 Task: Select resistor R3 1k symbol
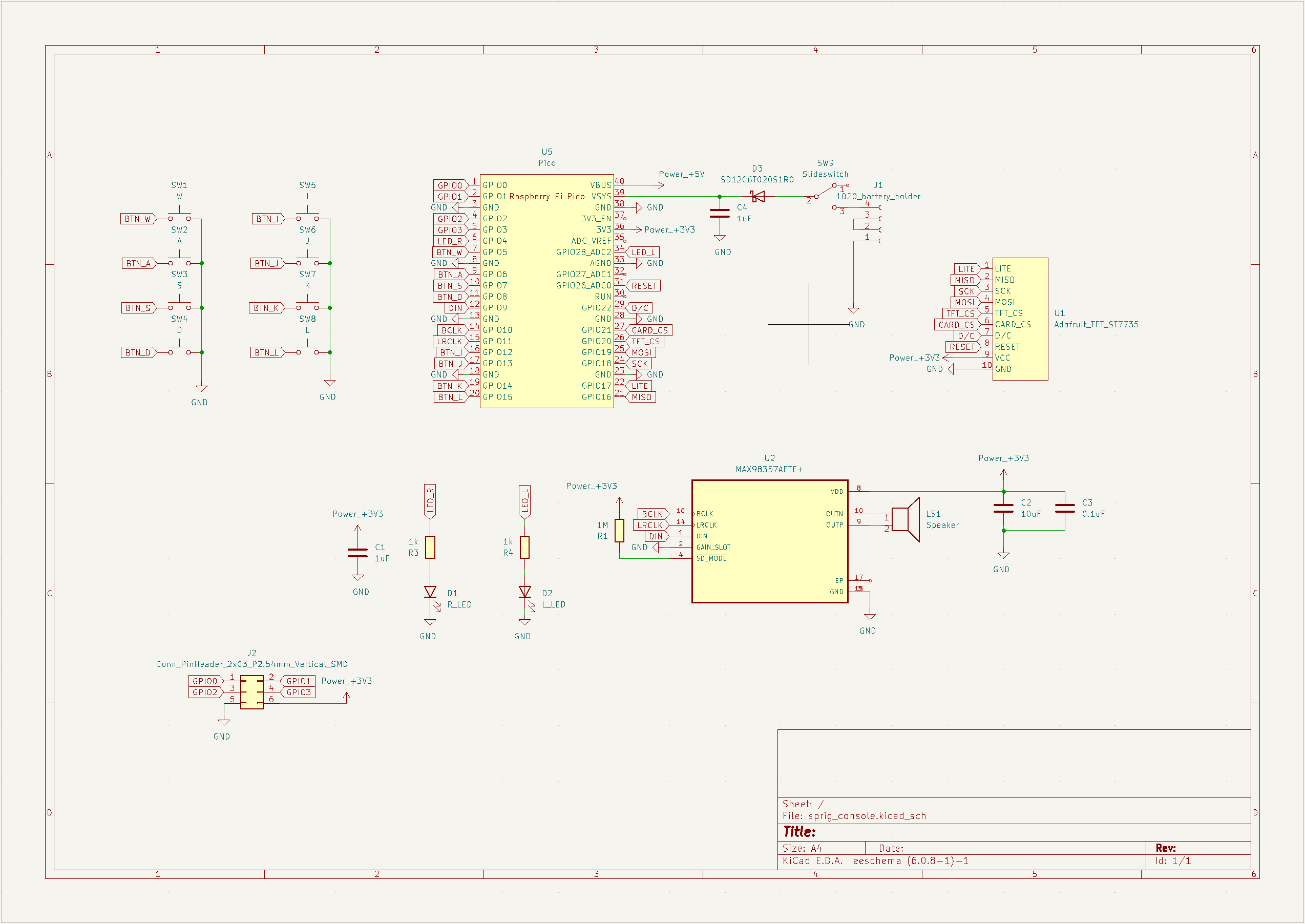430,548
